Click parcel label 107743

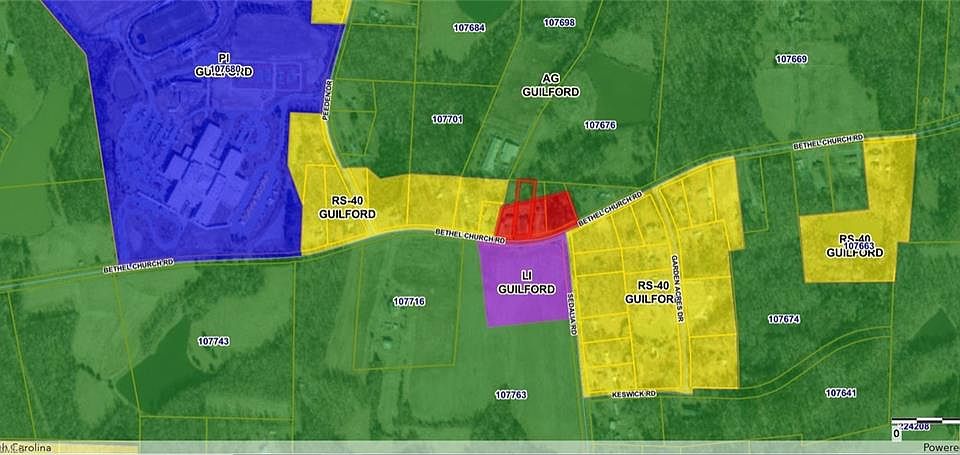pyautogui.click(x=213, y=342)
